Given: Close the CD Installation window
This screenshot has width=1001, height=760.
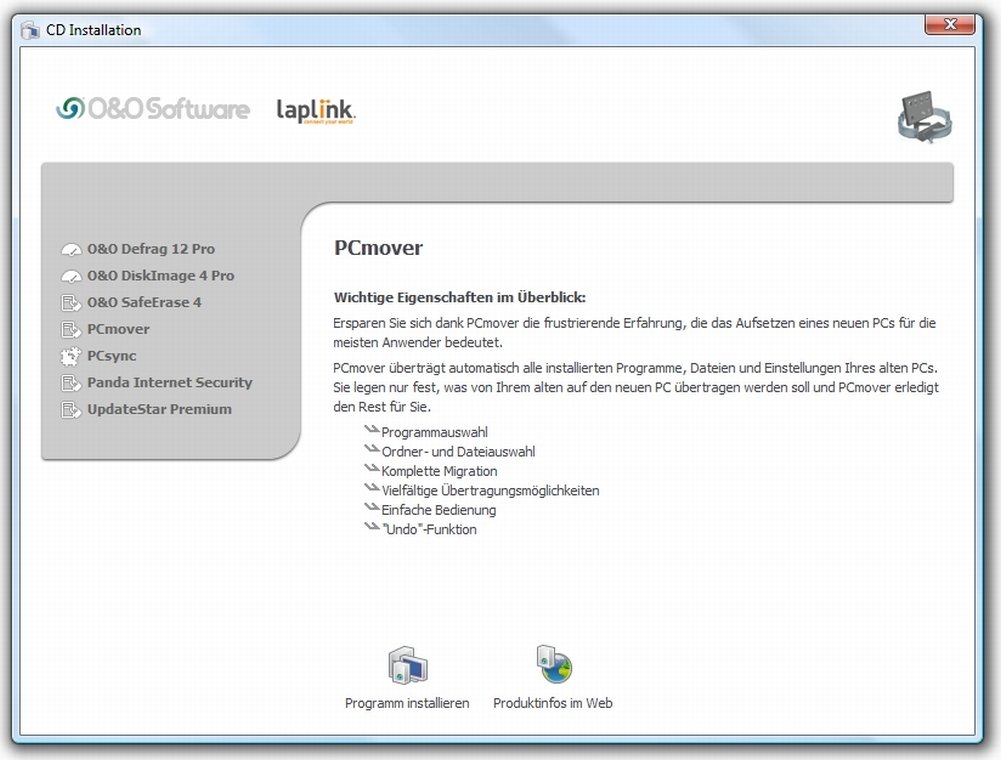Looking at the screenshot, I should 949,24.
